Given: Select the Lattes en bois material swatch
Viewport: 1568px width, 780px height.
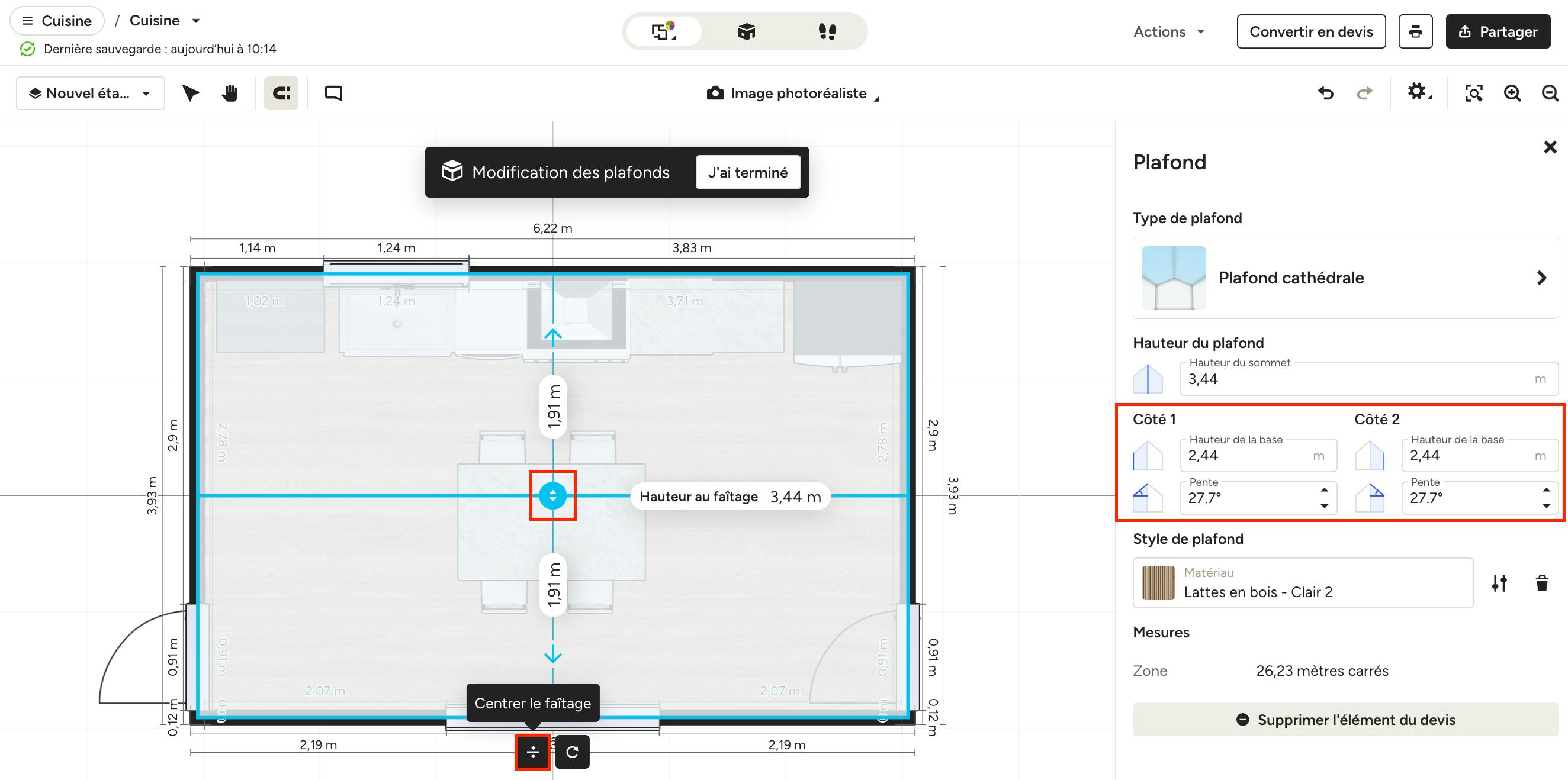Looking at the screenshot, I should pos(1158,583).
